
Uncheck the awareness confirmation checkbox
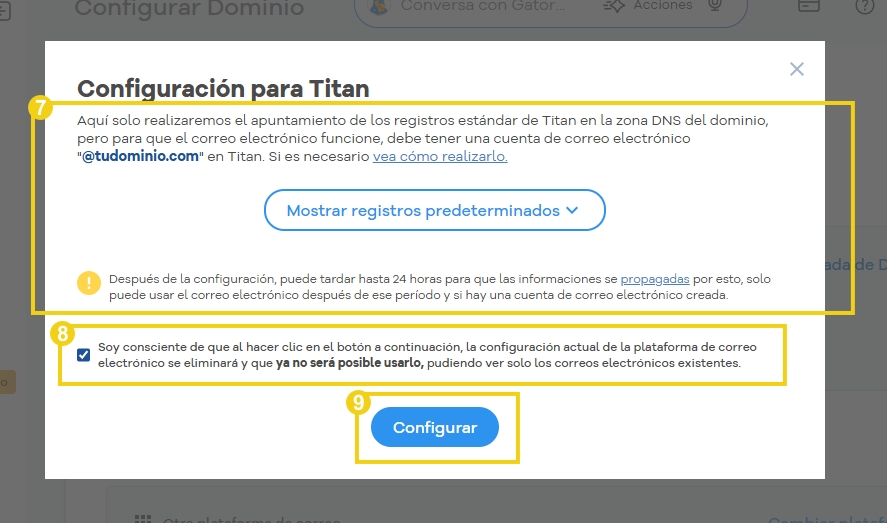click(84, 355)
